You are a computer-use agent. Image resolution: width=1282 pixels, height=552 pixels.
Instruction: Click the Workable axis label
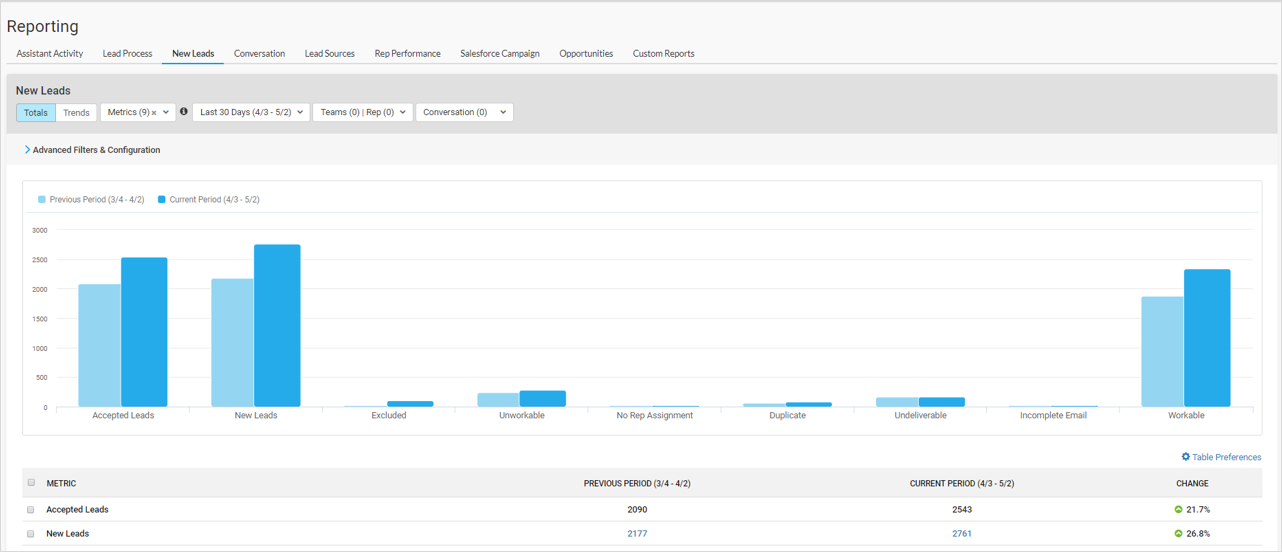1186,415
